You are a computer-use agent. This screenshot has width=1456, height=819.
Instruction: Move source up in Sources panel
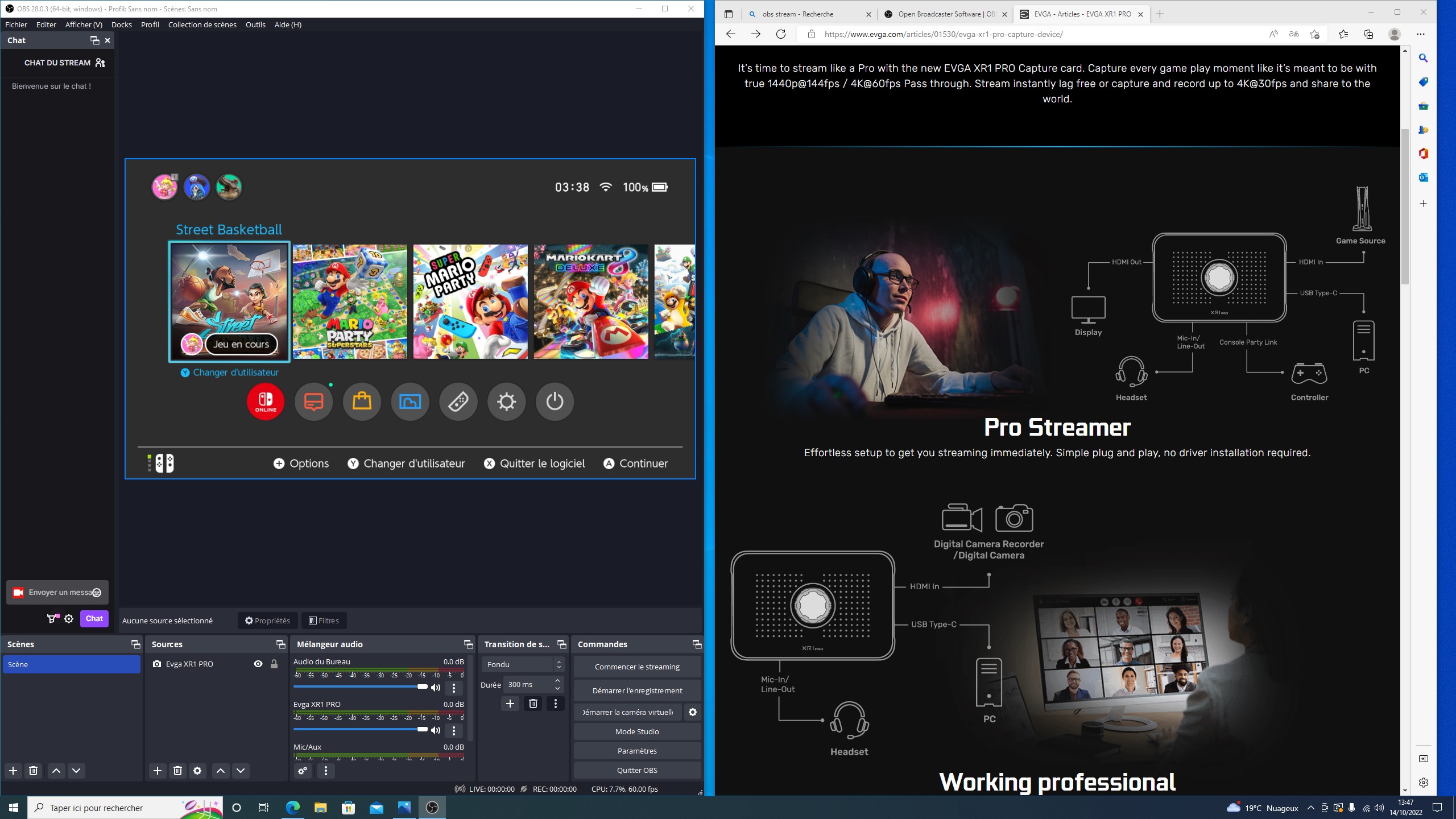221,771
